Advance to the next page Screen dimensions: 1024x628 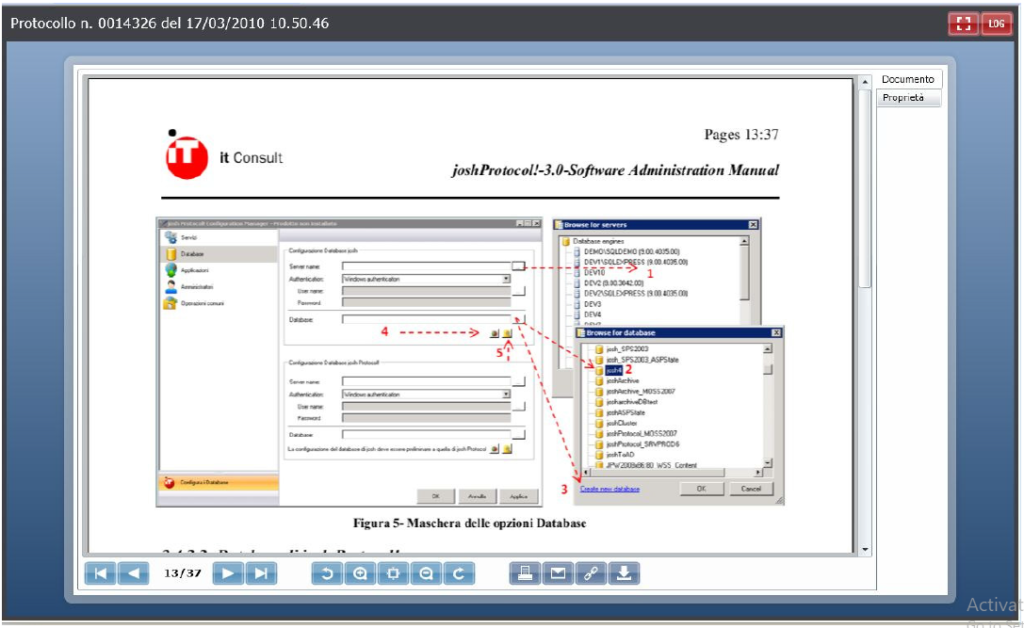tap(228, 574)
